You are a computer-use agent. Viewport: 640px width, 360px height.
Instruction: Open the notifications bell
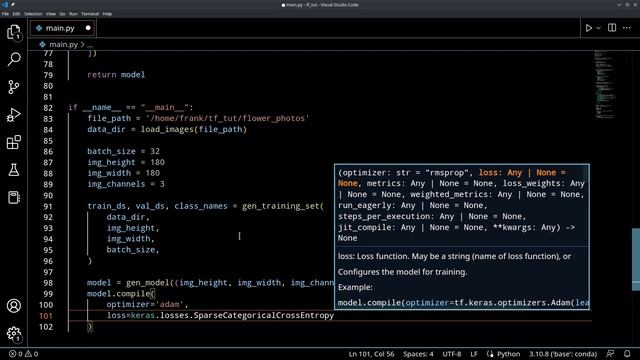(x=627, y=354)
